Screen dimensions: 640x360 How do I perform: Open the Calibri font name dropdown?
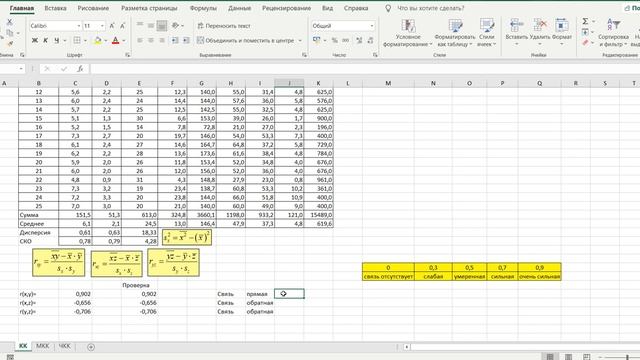coord(79,26)
